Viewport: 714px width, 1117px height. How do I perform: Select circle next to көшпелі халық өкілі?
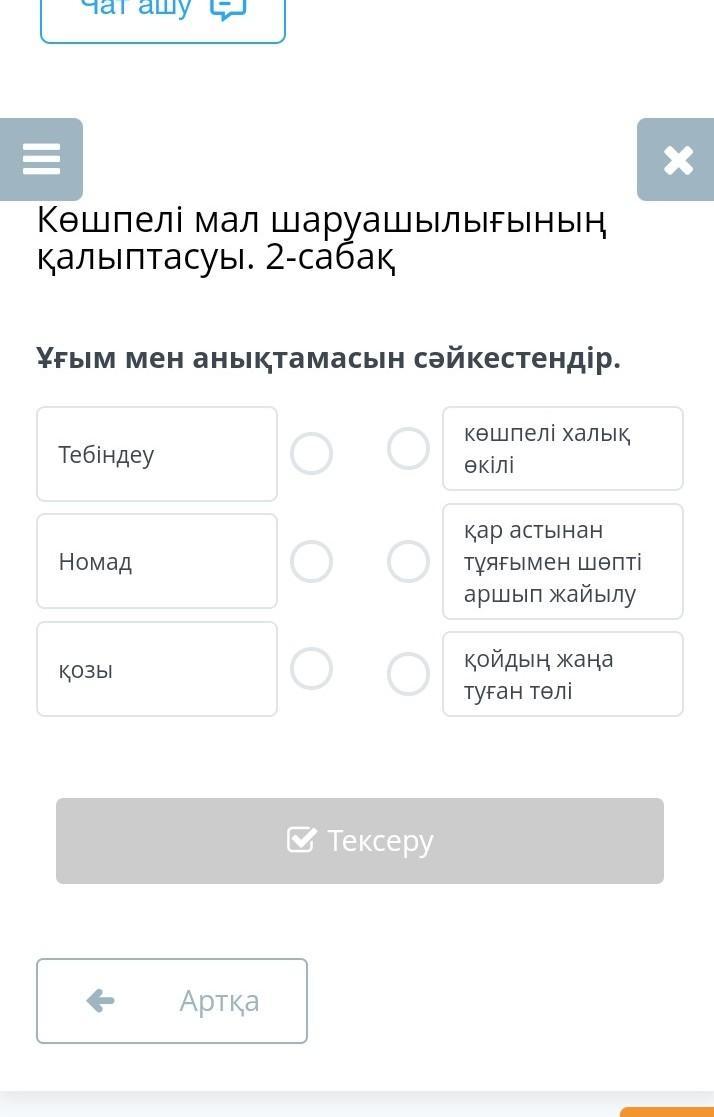tap(408, 449)
